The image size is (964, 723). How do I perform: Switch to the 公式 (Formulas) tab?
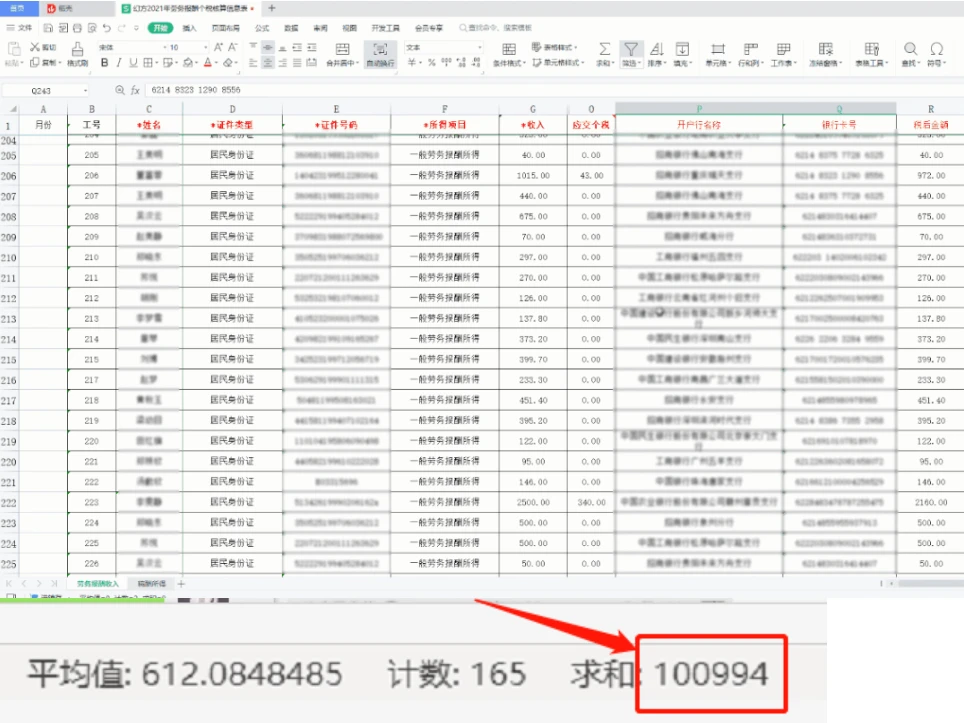tap(262, 28)
